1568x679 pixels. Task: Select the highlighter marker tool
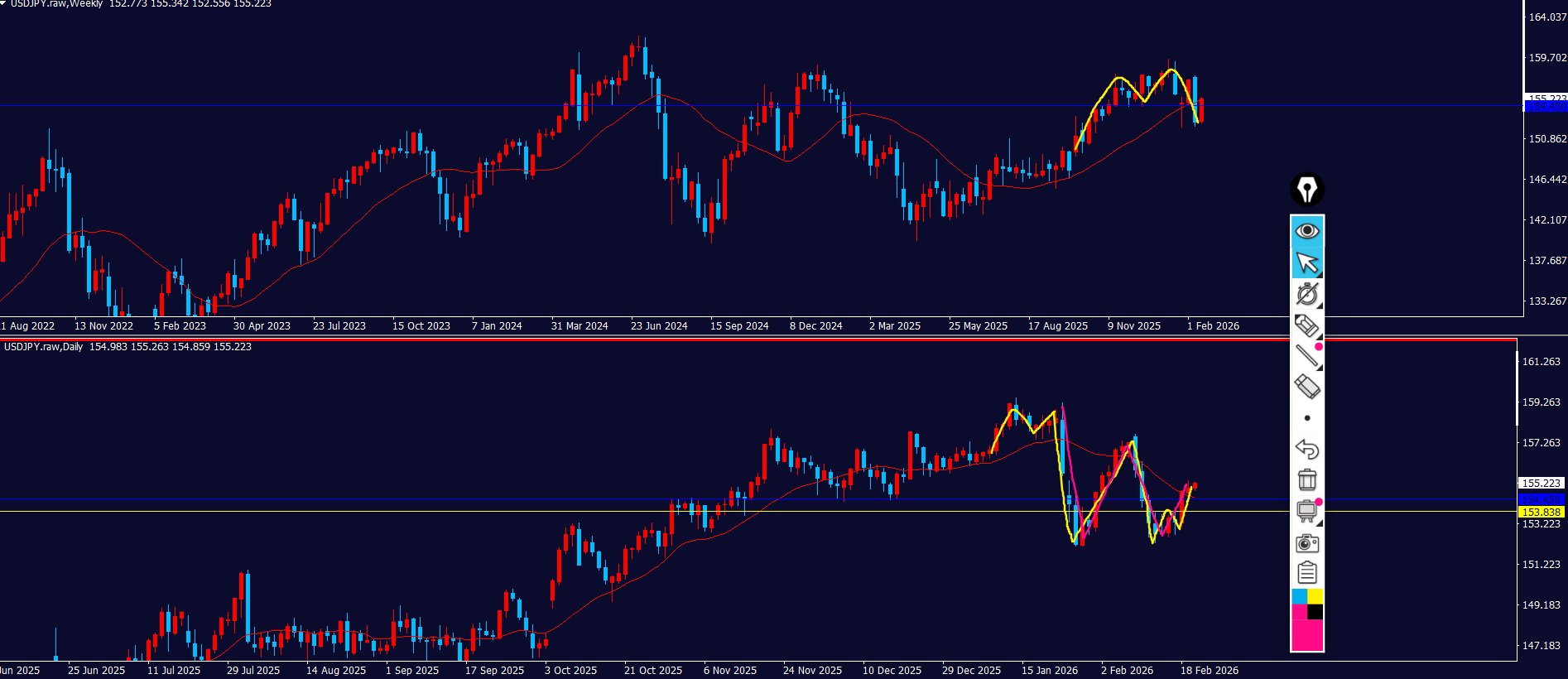click(1306, 325)
